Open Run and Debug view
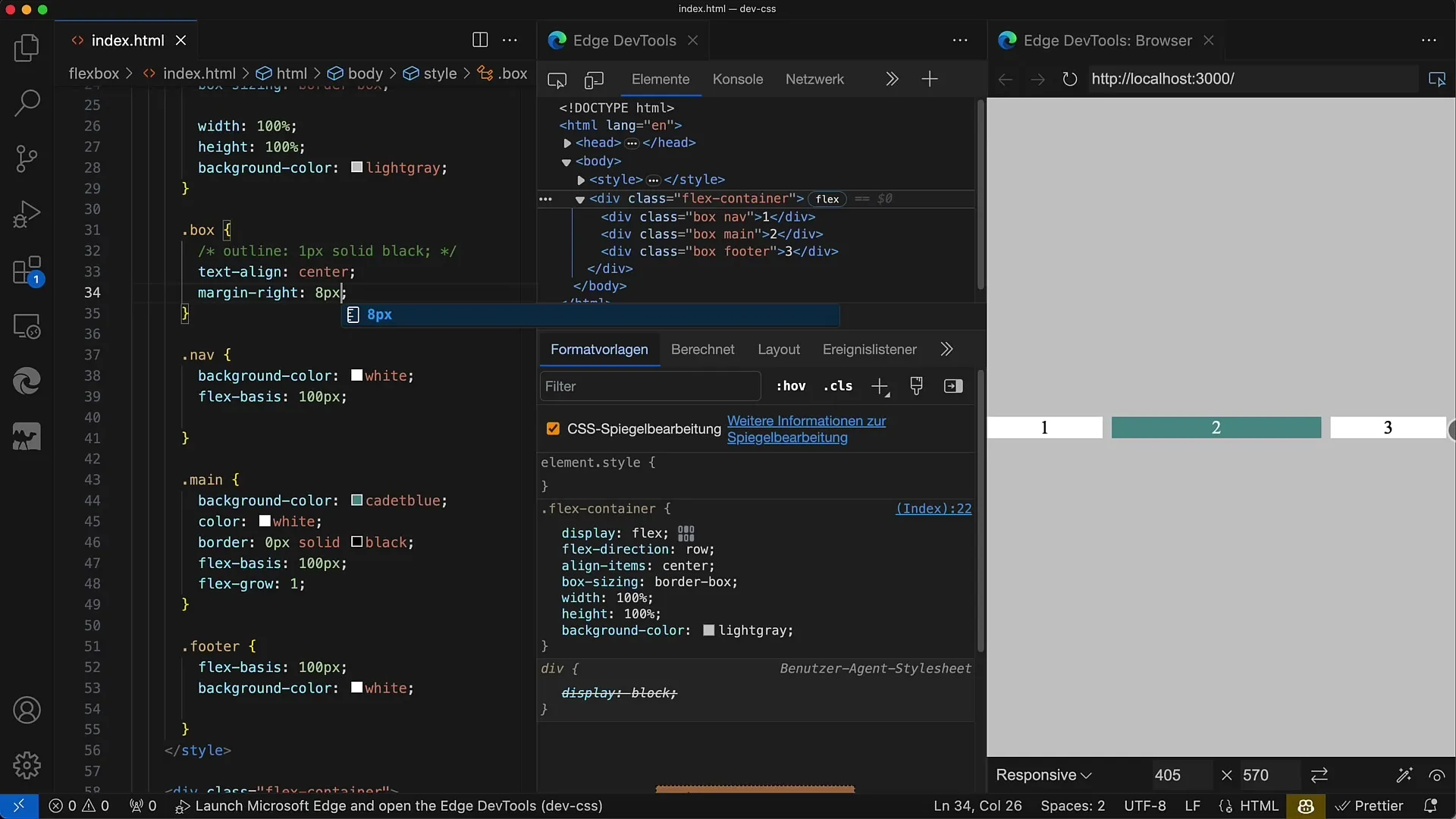The height and width of the screenshot is (819, 1456). coord(27,215)
